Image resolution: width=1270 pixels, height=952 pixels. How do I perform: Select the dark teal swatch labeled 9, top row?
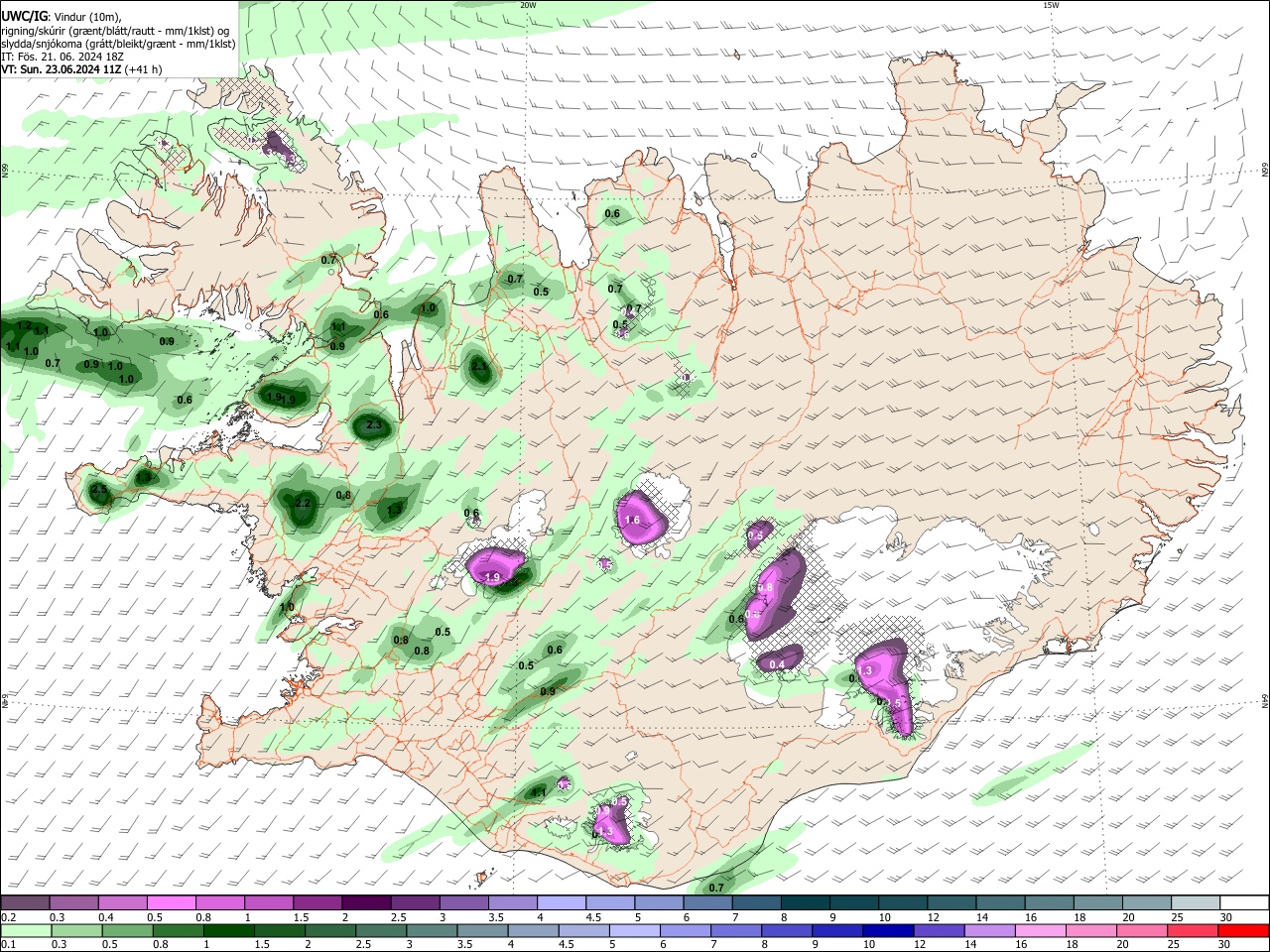(854, 903)
